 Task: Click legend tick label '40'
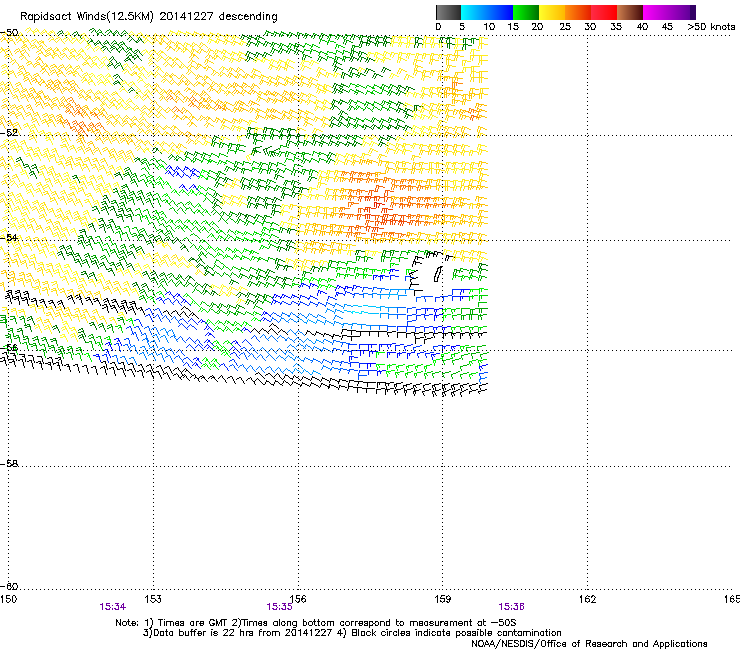[x=642, y=27]
